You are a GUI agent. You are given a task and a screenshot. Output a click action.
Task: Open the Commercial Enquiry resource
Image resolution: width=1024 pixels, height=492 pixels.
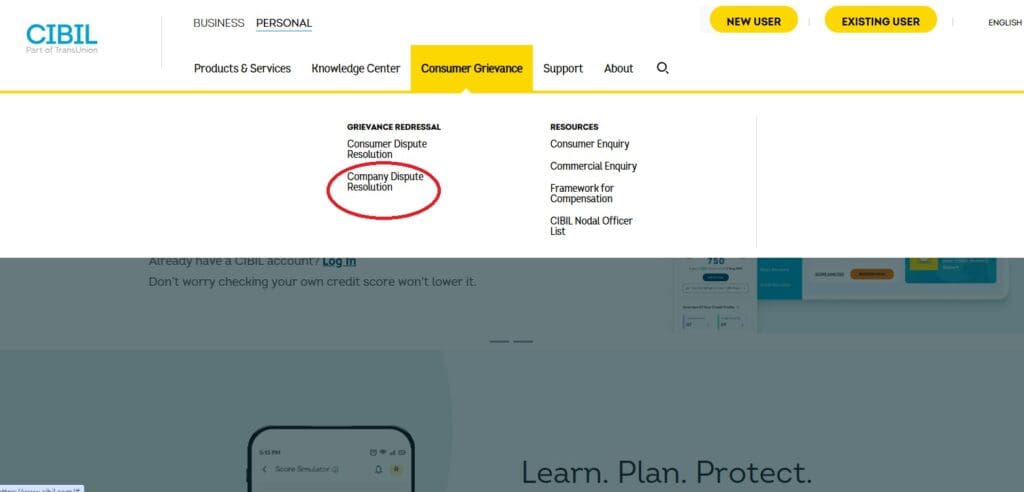pos(594,166)
